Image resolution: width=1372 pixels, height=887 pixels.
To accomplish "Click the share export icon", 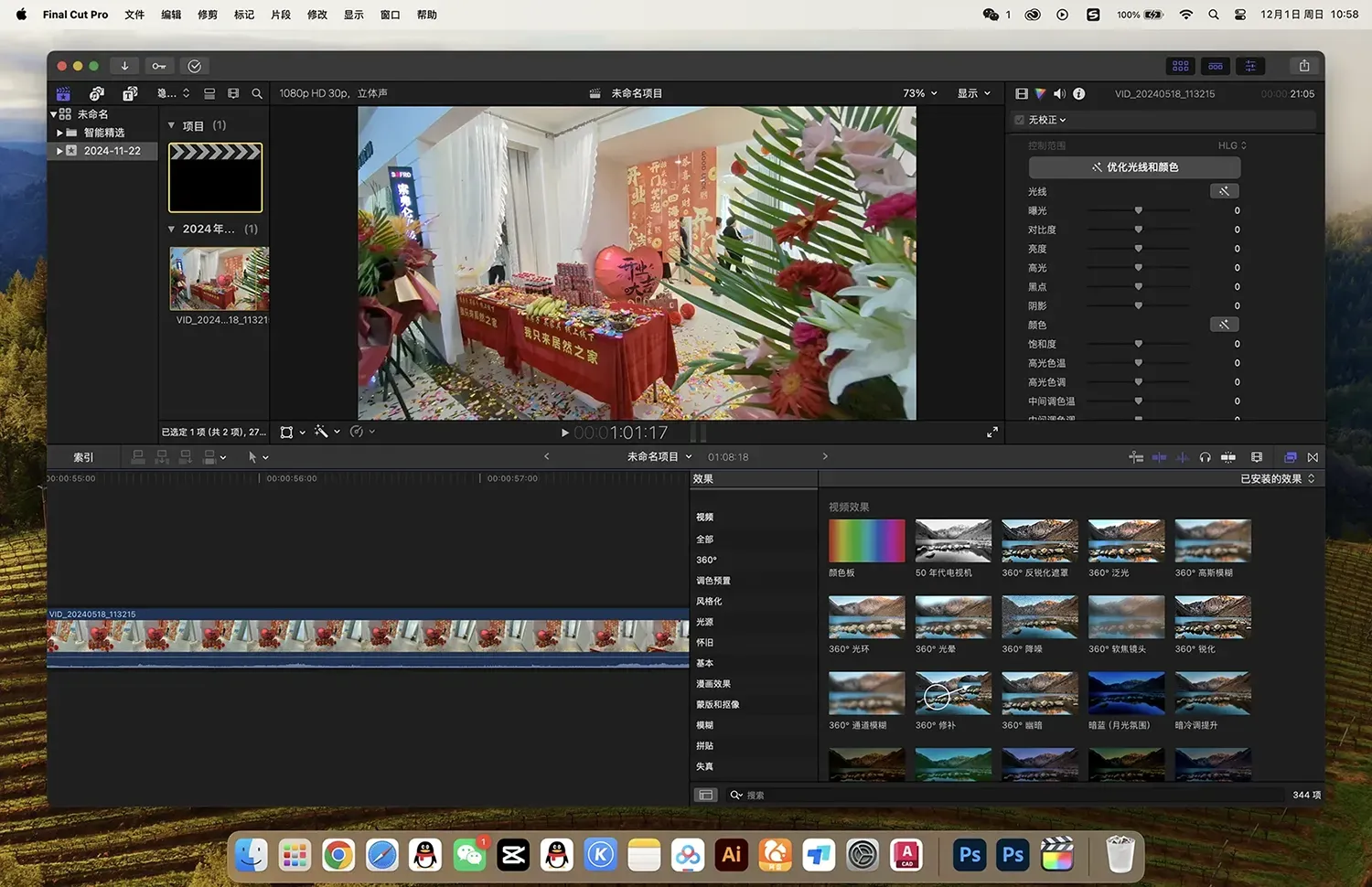I will 1304,66.
